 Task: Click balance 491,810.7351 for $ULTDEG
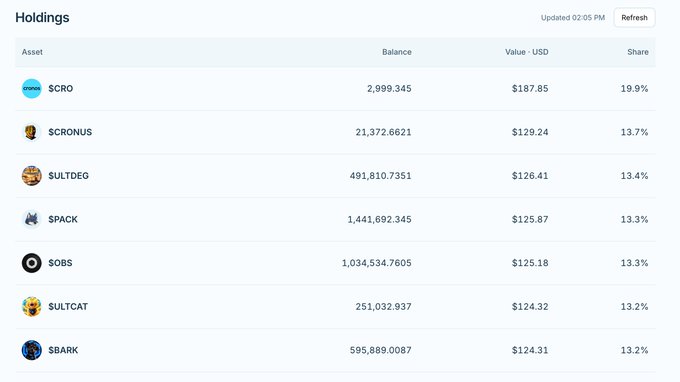380,176
